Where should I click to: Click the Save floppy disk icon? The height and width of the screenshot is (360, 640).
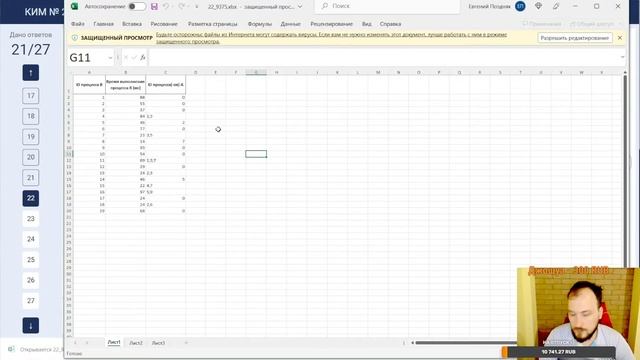[x=154, y=7]
